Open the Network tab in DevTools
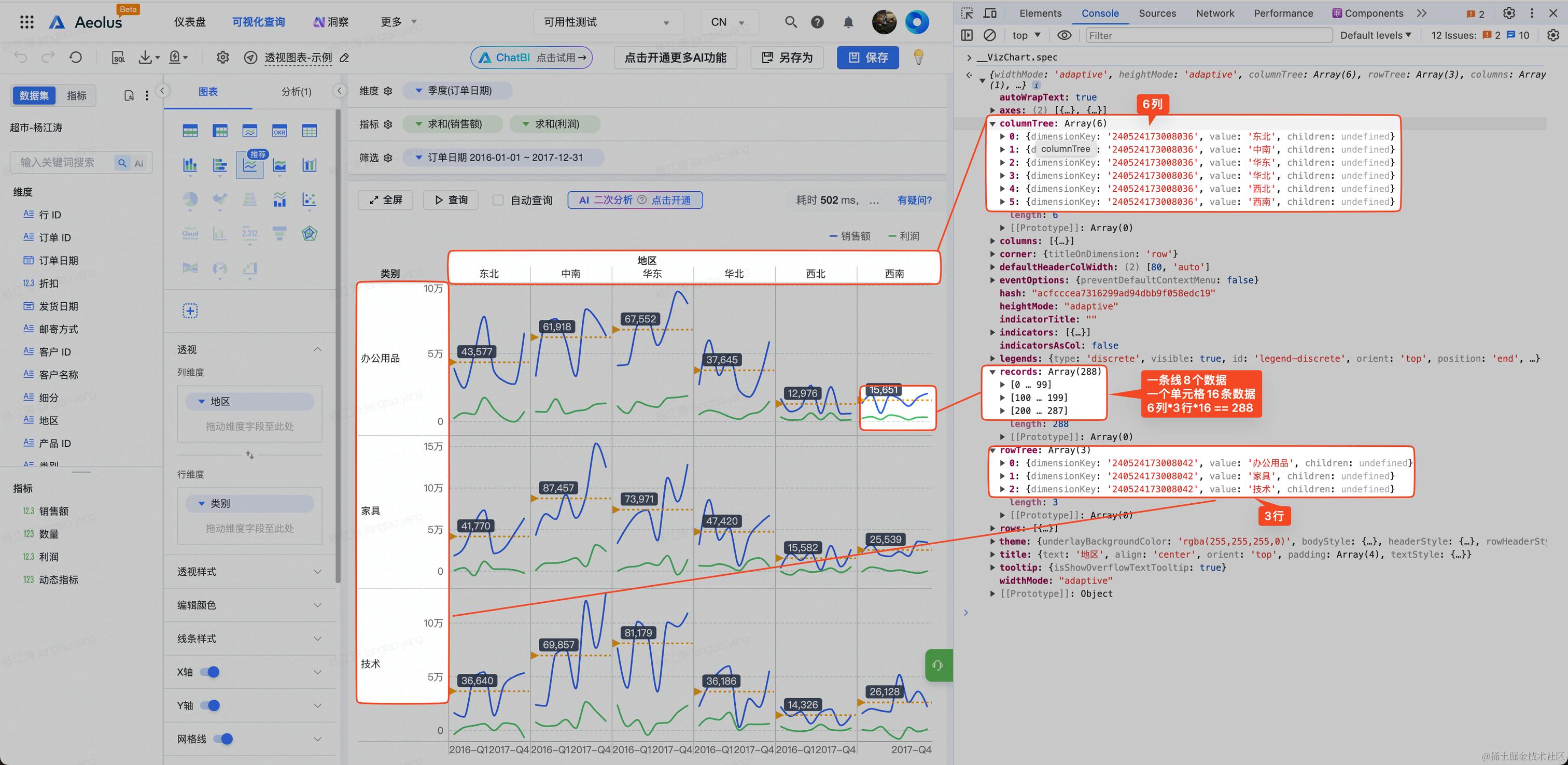 [1214, 13]
